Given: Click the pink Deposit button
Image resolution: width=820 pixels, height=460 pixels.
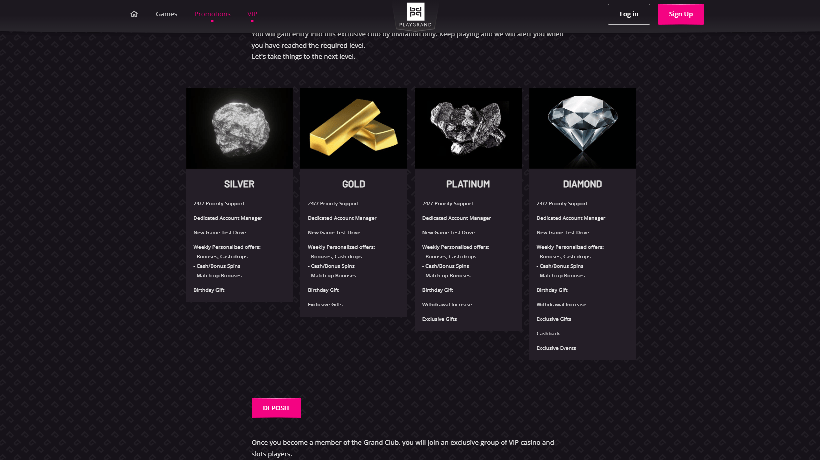Looking at the screenshot, I should [276, 408].
